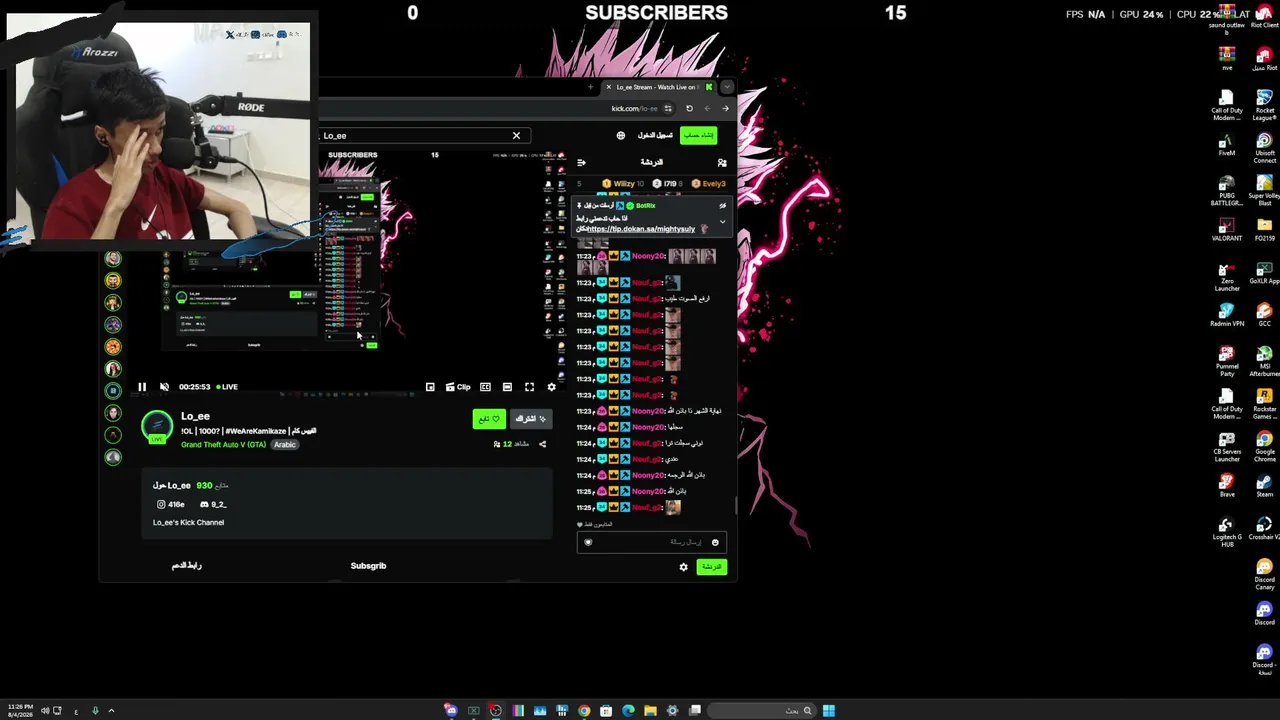The image size is (1280, 720).
Task: Open Discord Canary desktop shortcut
Action: coord(1264,574)
